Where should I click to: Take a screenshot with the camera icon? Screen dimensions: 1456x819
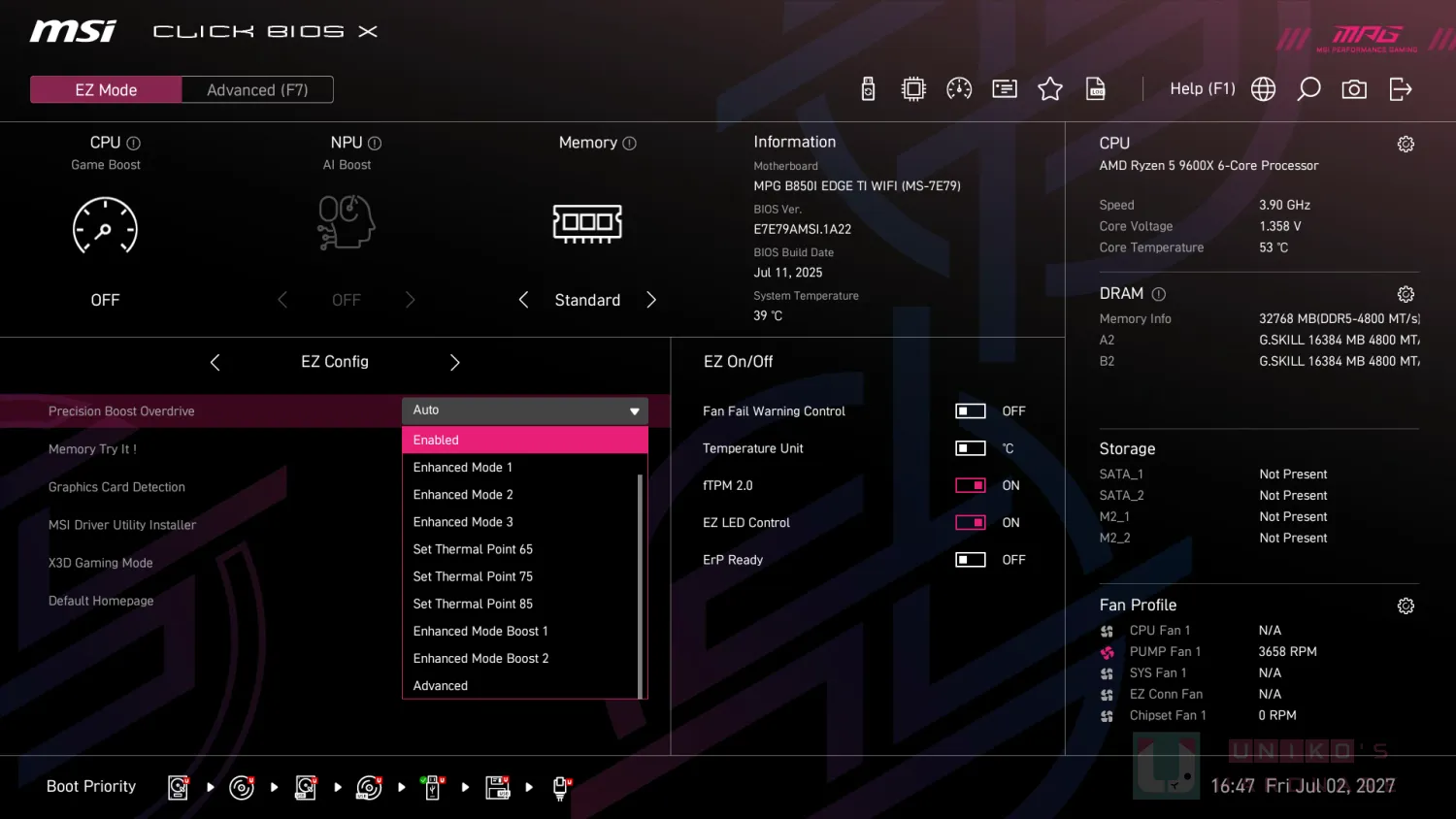click(x=1354, y=89)
